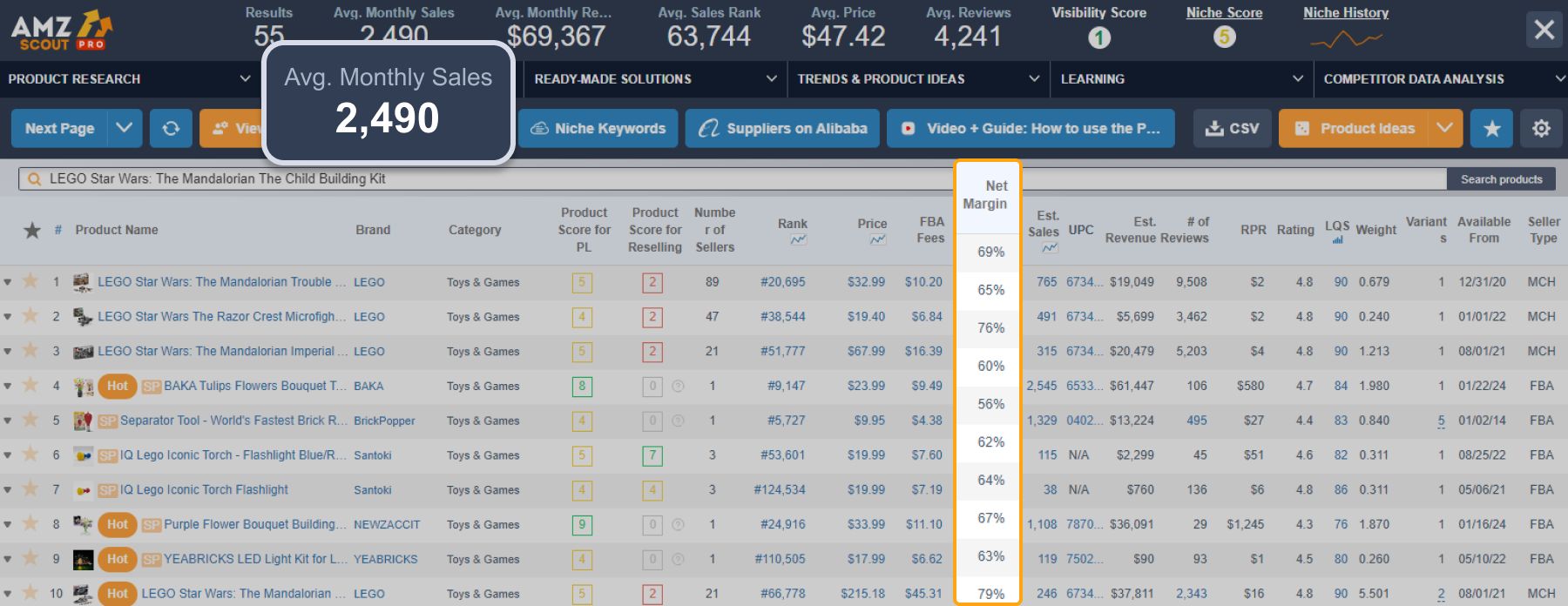Click the Niche Keywords button

click(x=598, y=128)
